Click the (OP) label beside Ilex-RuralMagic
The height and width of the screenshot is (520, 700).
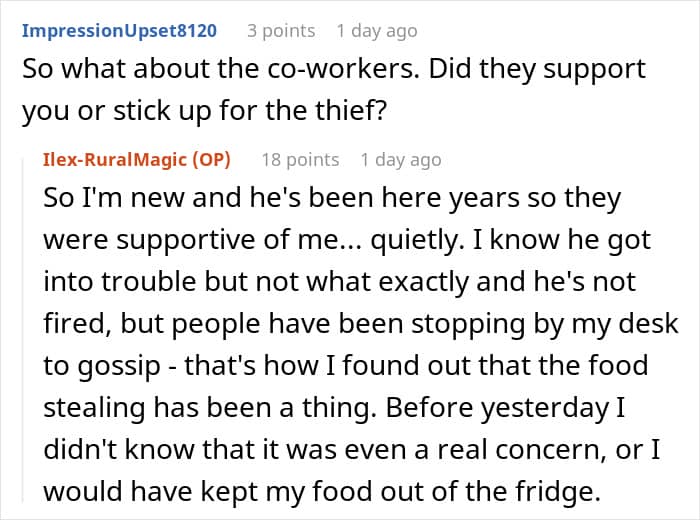(212, 160)
